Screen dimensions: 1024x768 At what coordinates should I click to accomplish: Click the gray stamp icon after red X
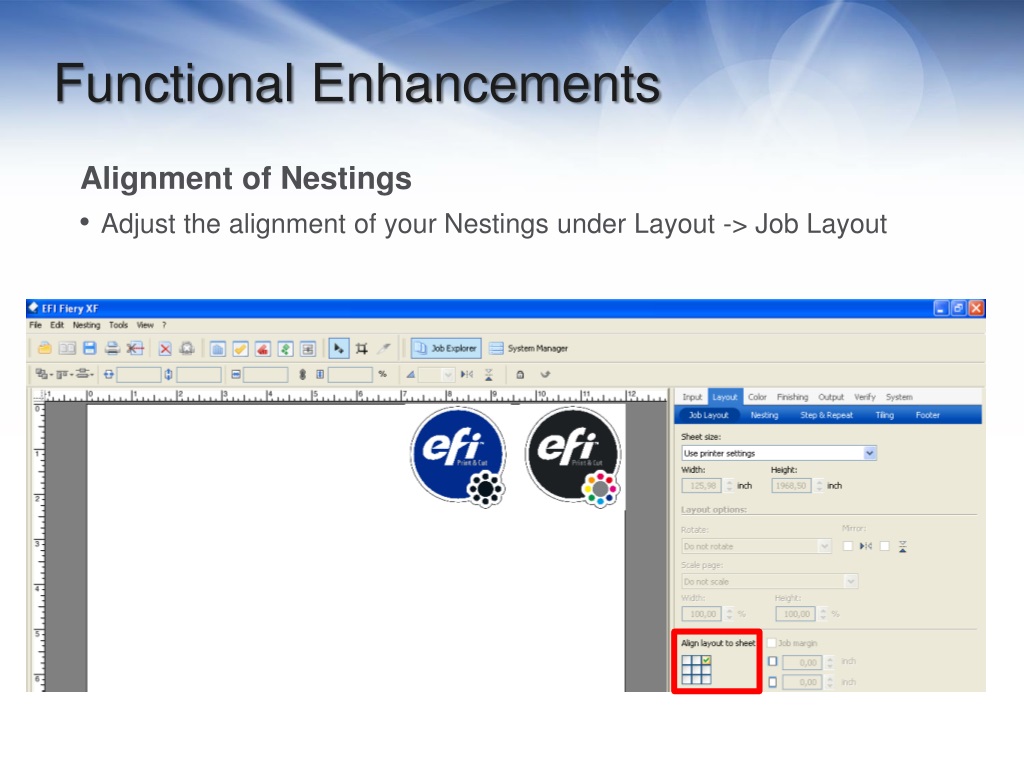coord(187,349)
